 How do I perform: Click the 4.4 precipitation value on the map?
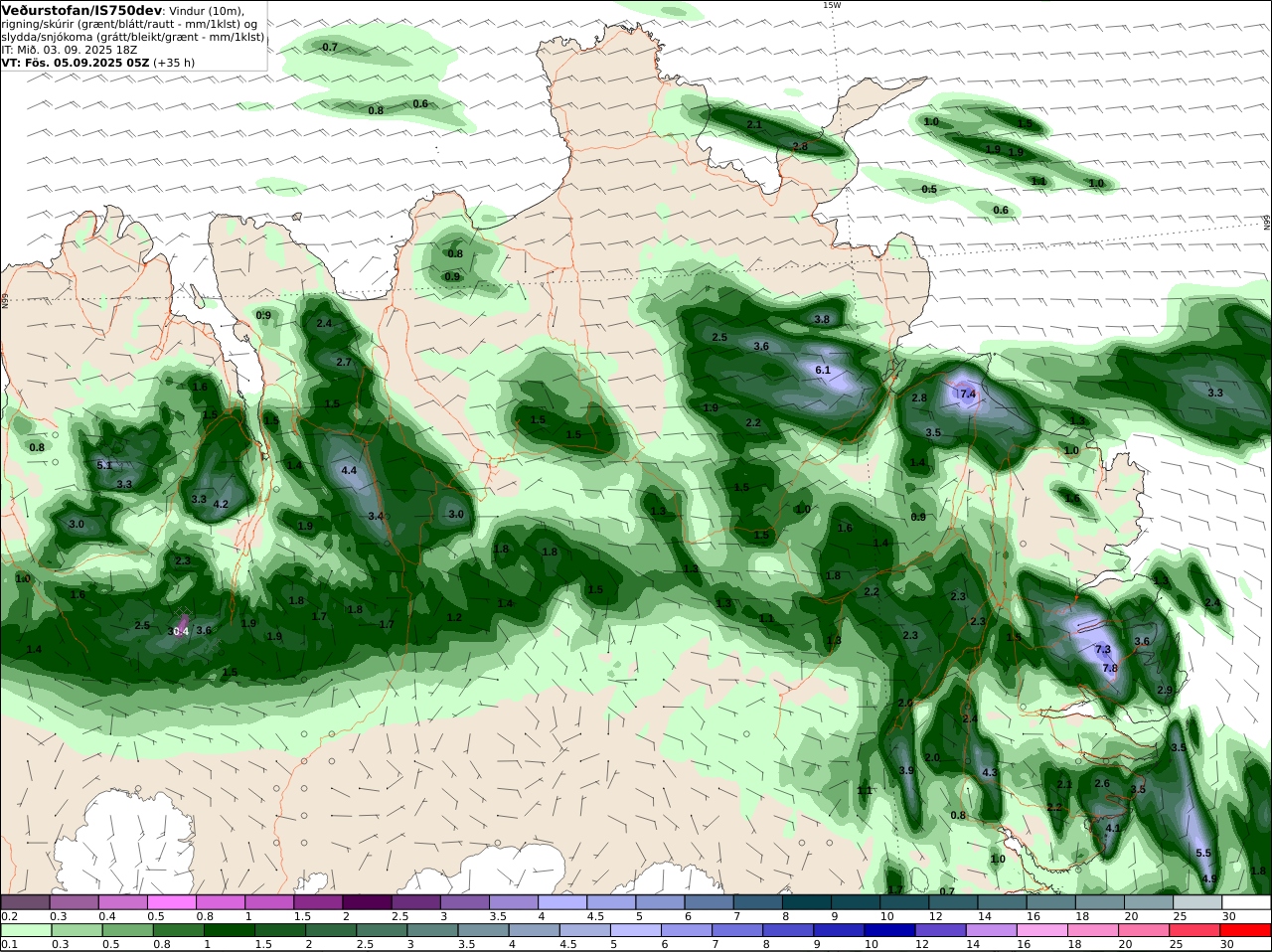[349, 470]
